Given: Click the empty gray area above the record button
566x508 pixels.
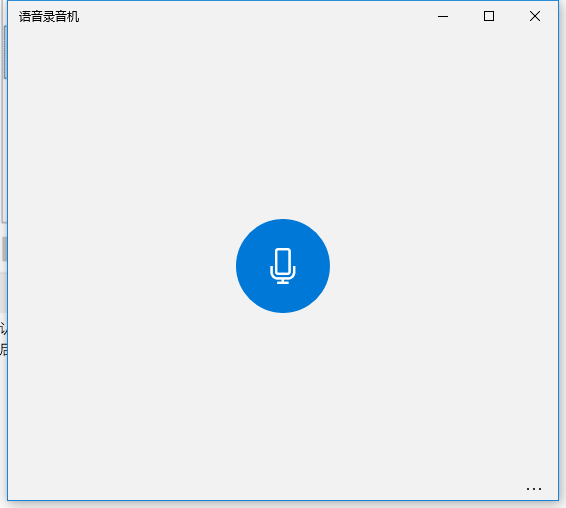Looking at the screenshot, I should (x=283, y=123).
